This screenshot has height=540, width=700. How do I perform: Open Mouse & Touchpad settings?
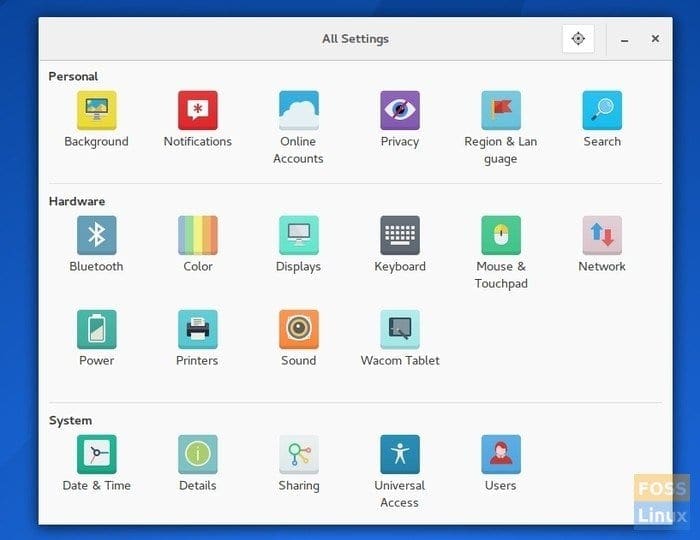(x=501, y=235)
